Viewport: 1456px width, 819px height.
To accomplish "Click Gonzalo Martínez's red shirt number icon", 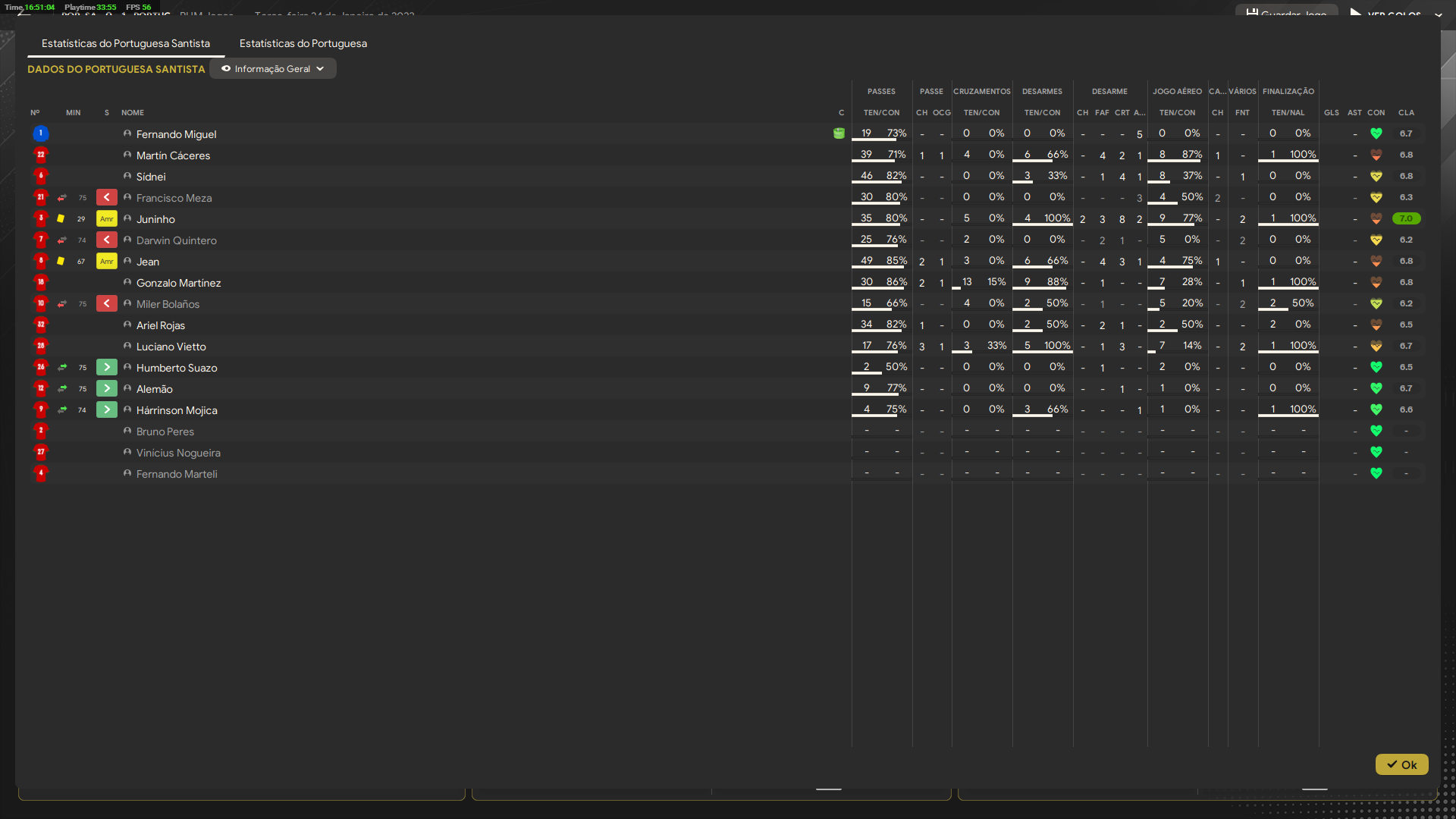I will [41, 282].
